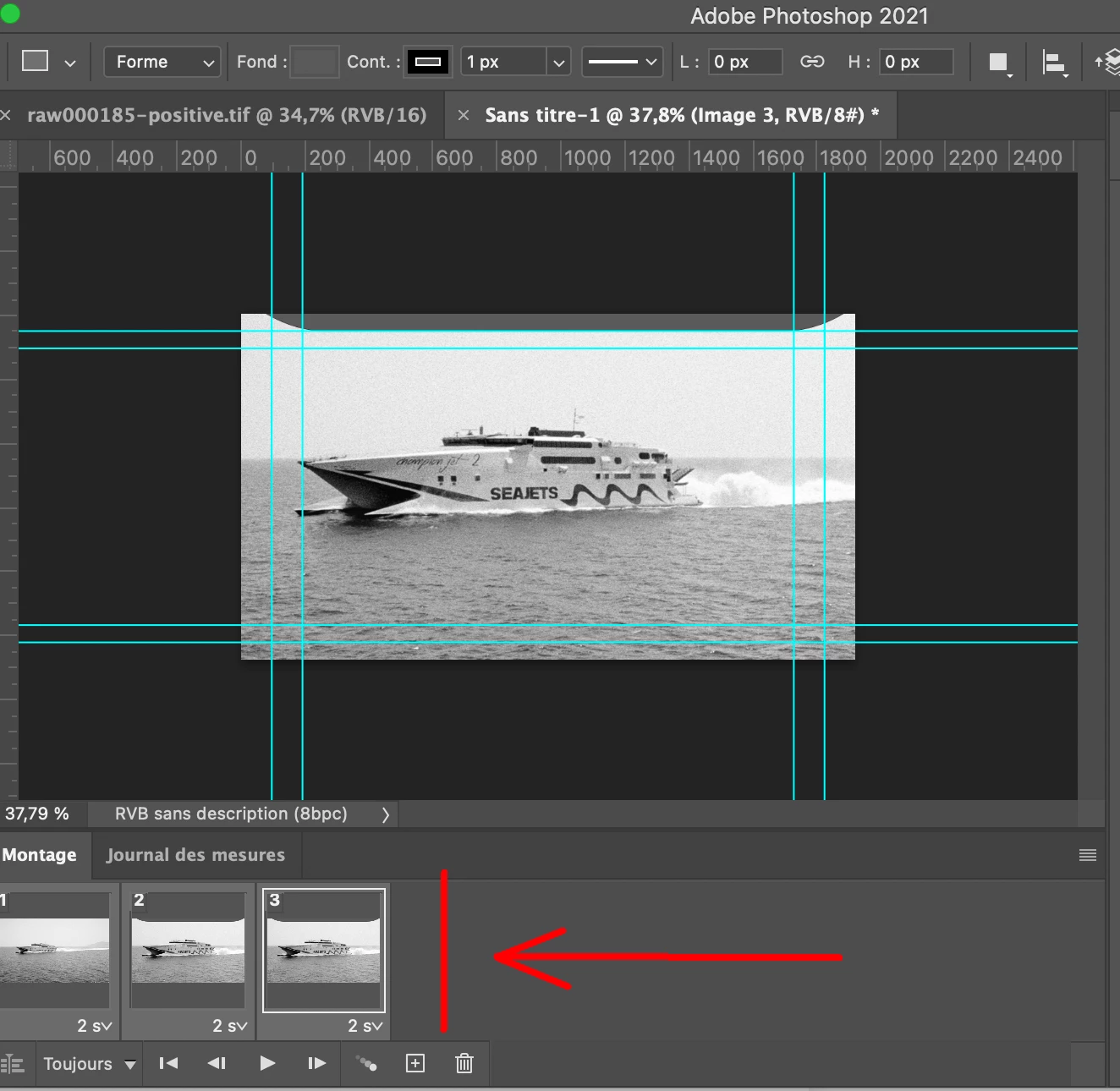Select the Montage panel tab
The width and height of the screenshot is (1120, 1091).
[40, 855]
